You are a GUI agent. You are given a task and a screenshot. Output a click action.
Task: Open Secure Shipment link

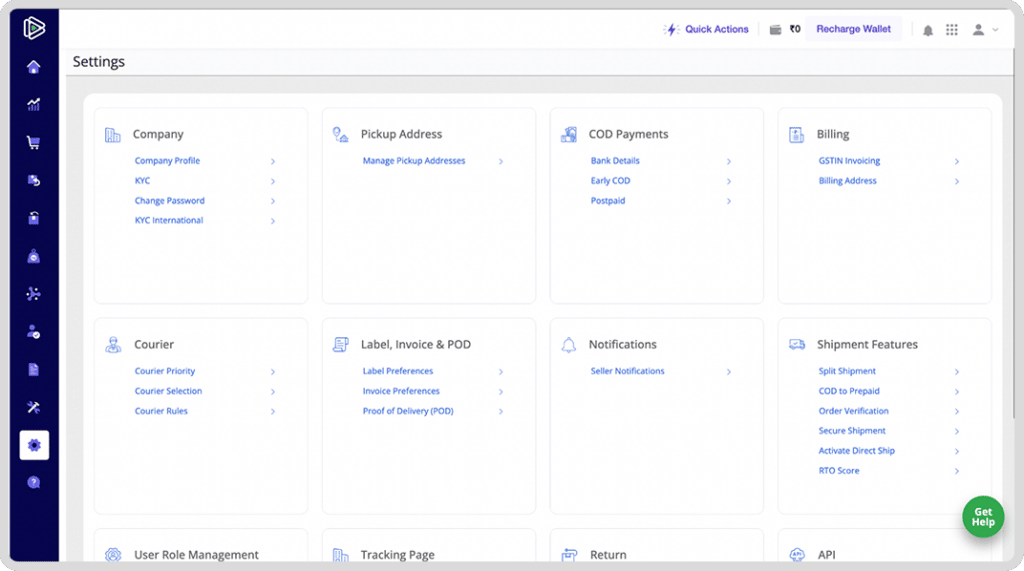852,431
